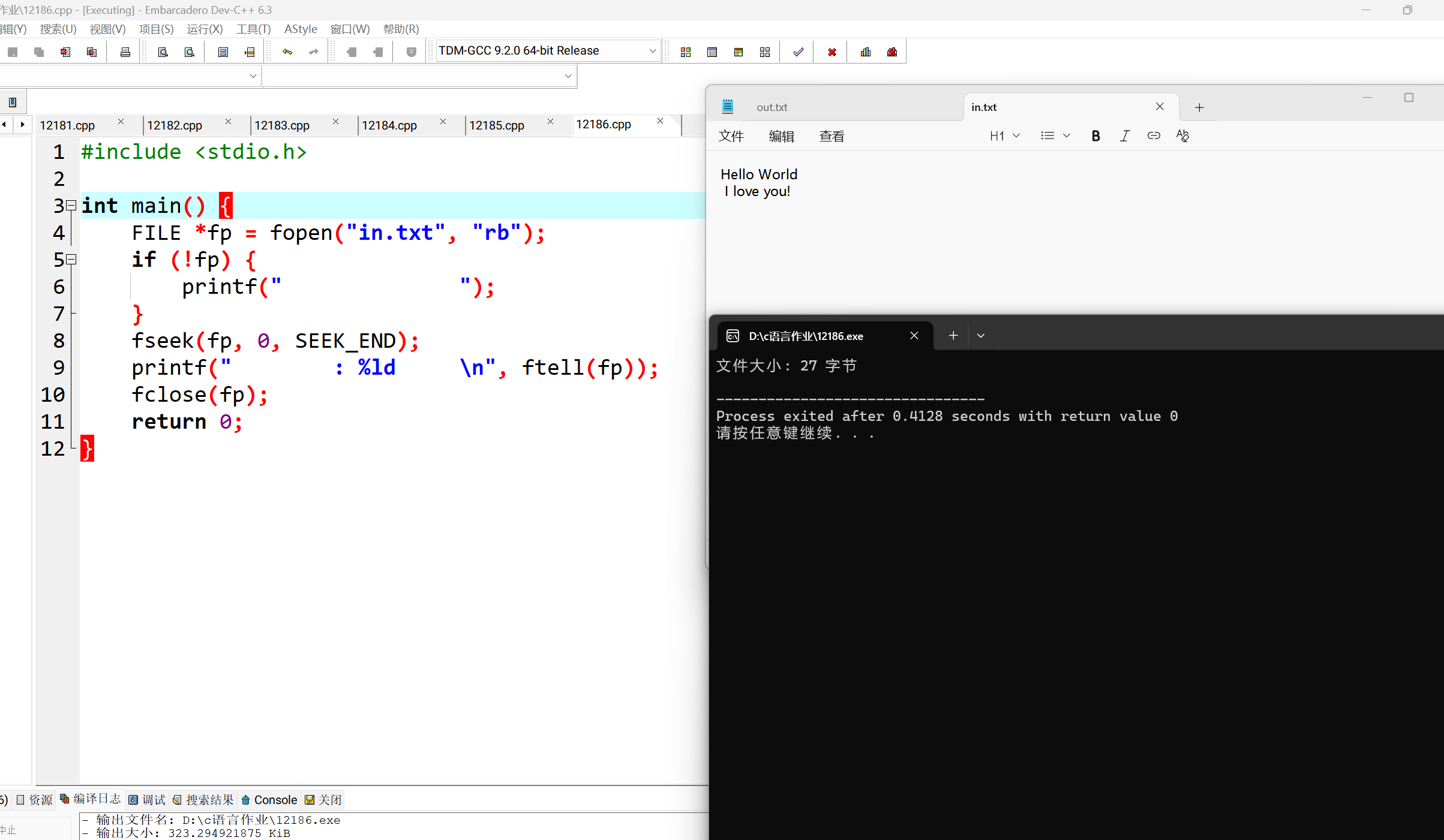Click the Undo arrow icon
1444x840 pixels.
click(x=287, y=52)
